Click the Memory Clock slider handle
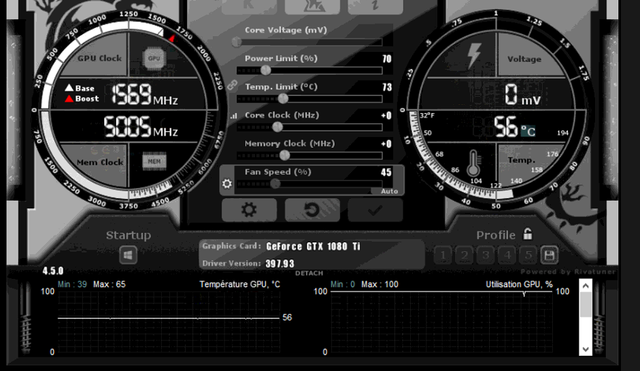Image resolution: width=640 pixels, height=371 pixels. click(285, 155)
